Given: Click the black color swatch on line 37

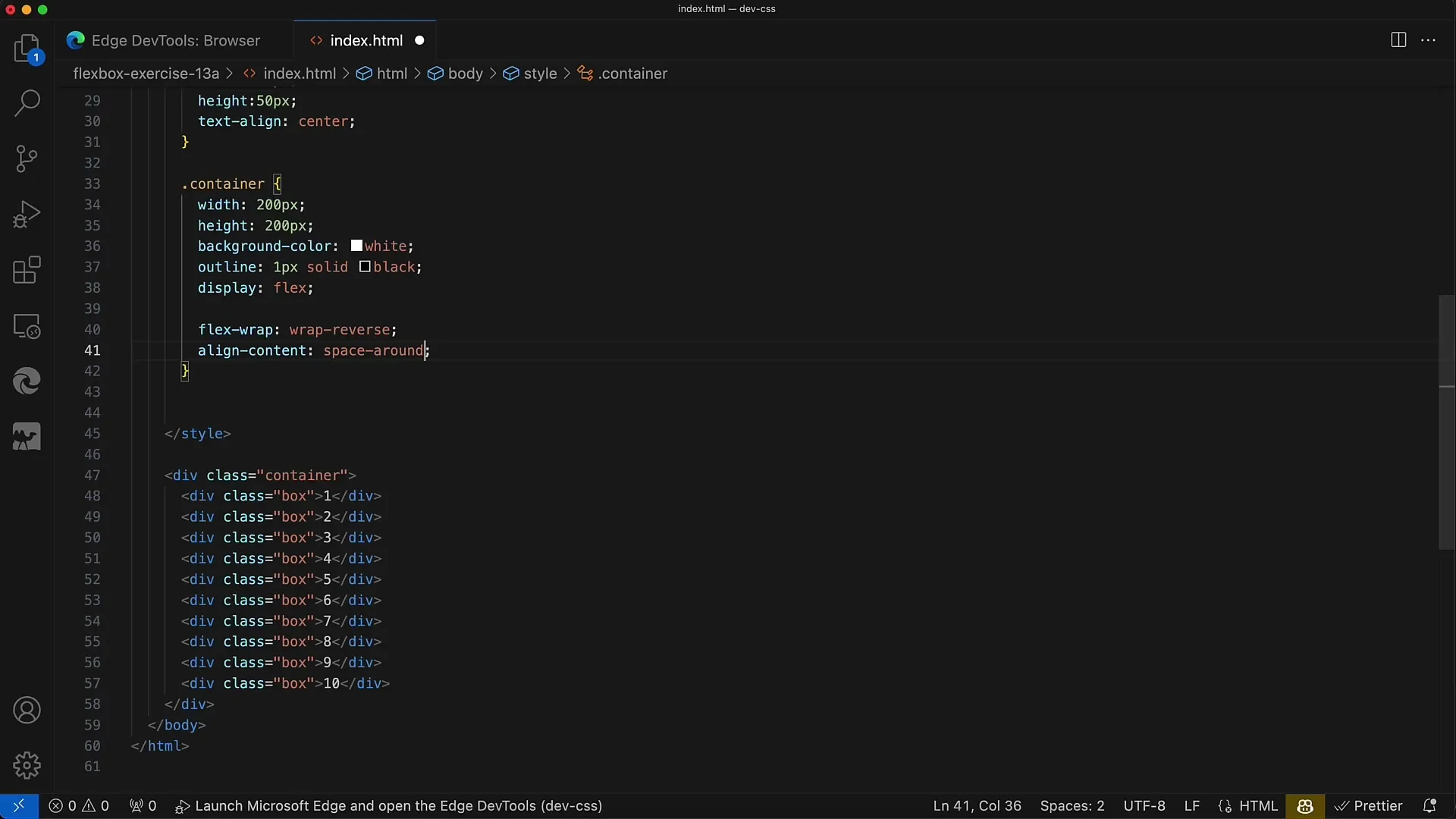Looking at the screenshot, I should (x=365, y=266).
